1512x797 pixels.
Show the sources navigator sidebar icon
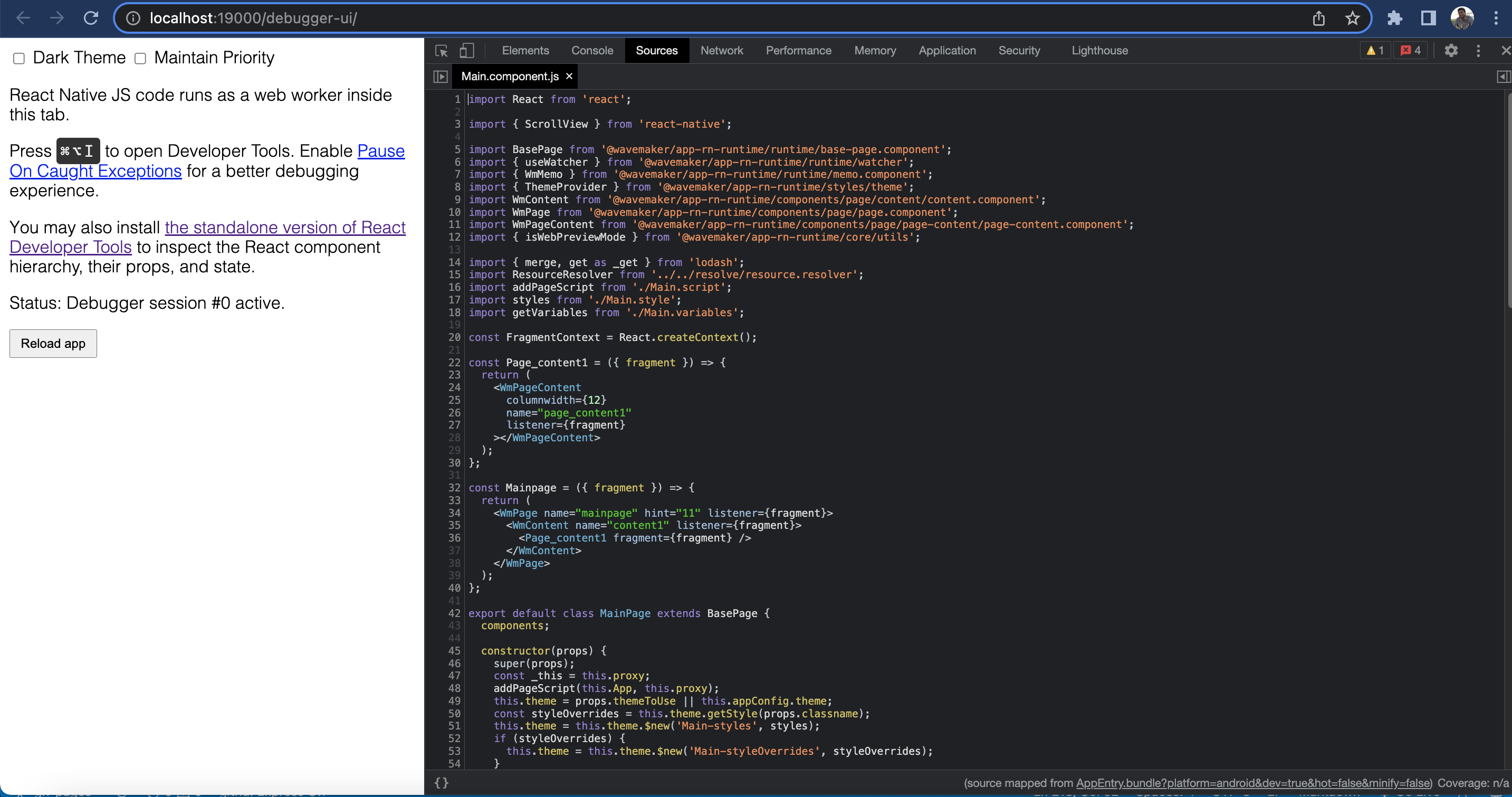[x=440, y=77]
